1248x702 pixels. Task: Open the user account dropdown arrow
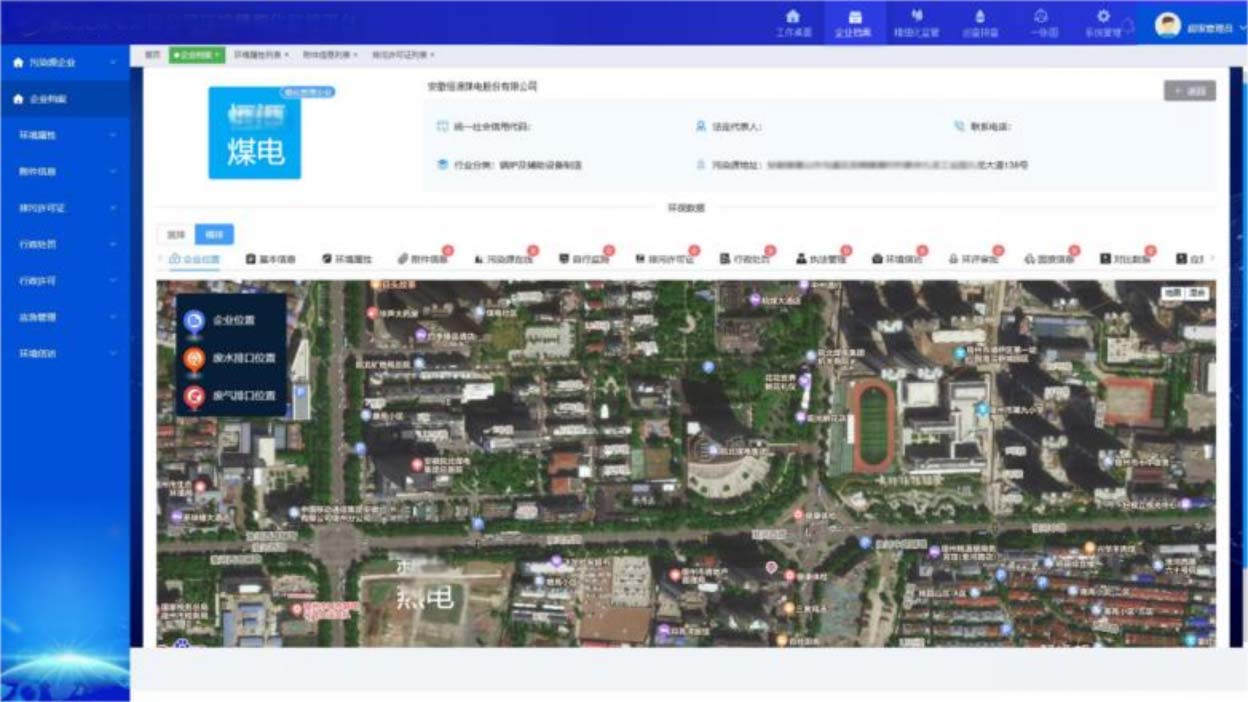[x=1241, y=28]
